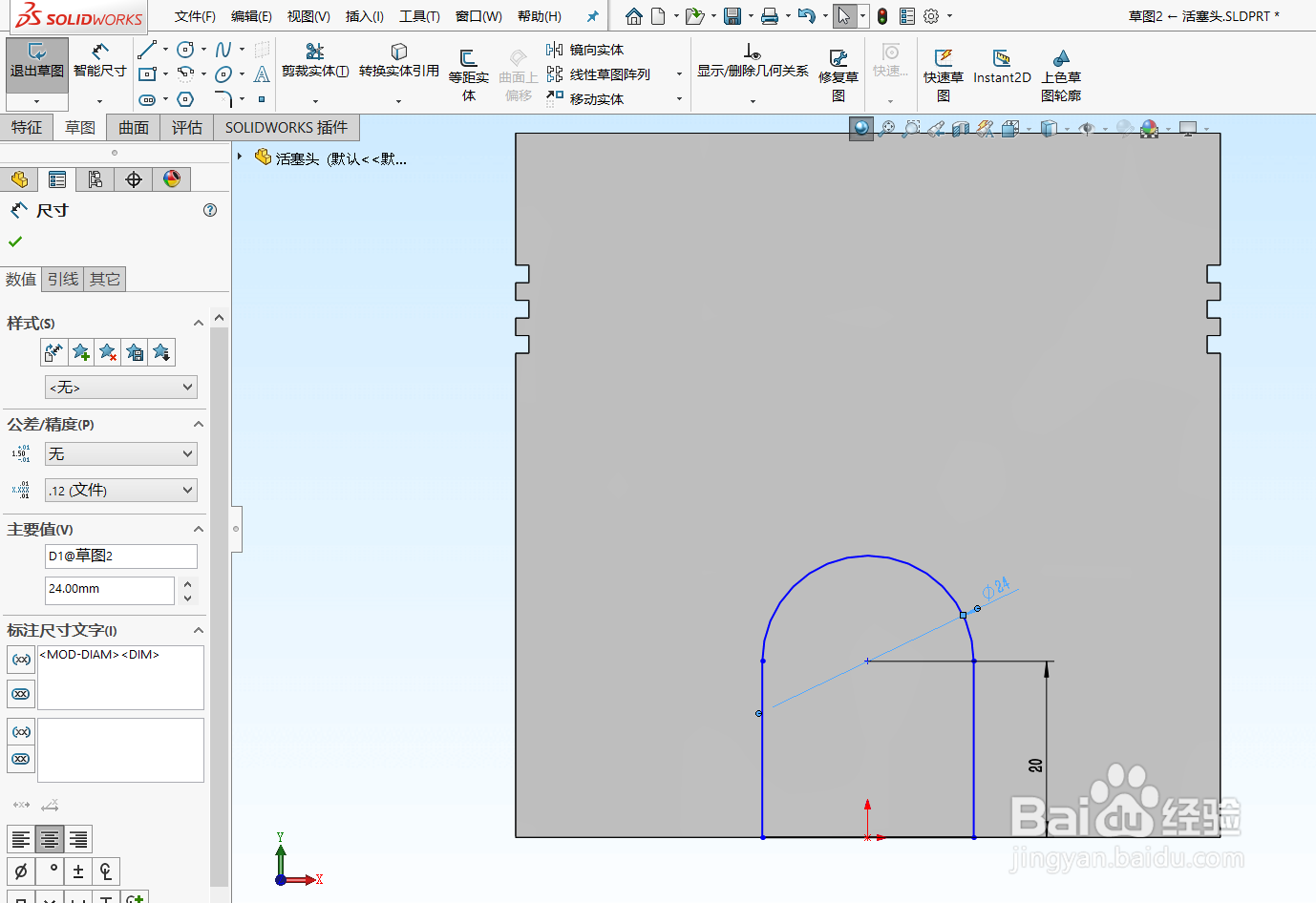Open the 样式 style dropdown showing <无>
Viewport: 1316px width, 903px height.
click(120, 387)
